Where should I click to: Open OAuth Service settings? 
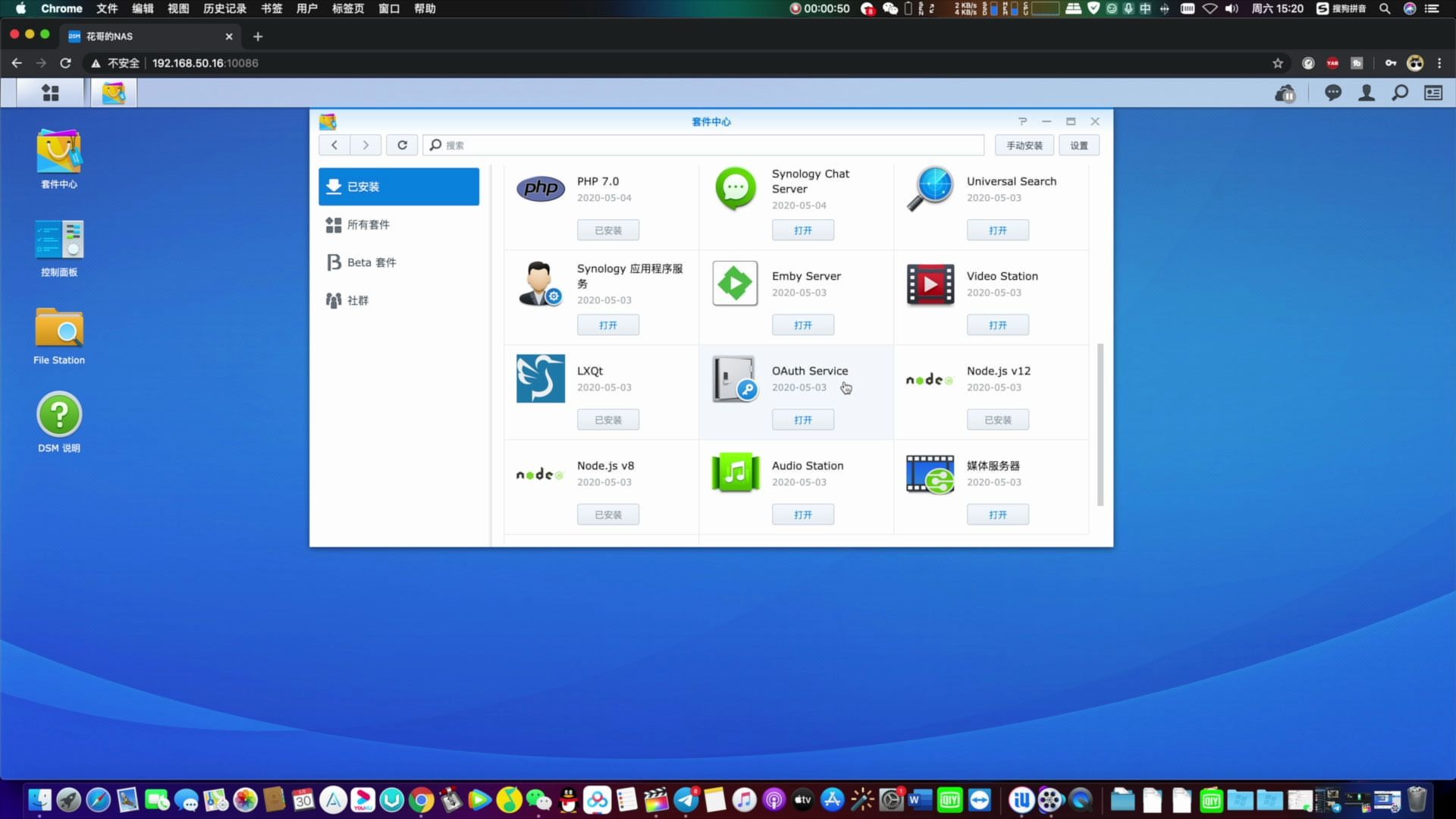[803, 419]
